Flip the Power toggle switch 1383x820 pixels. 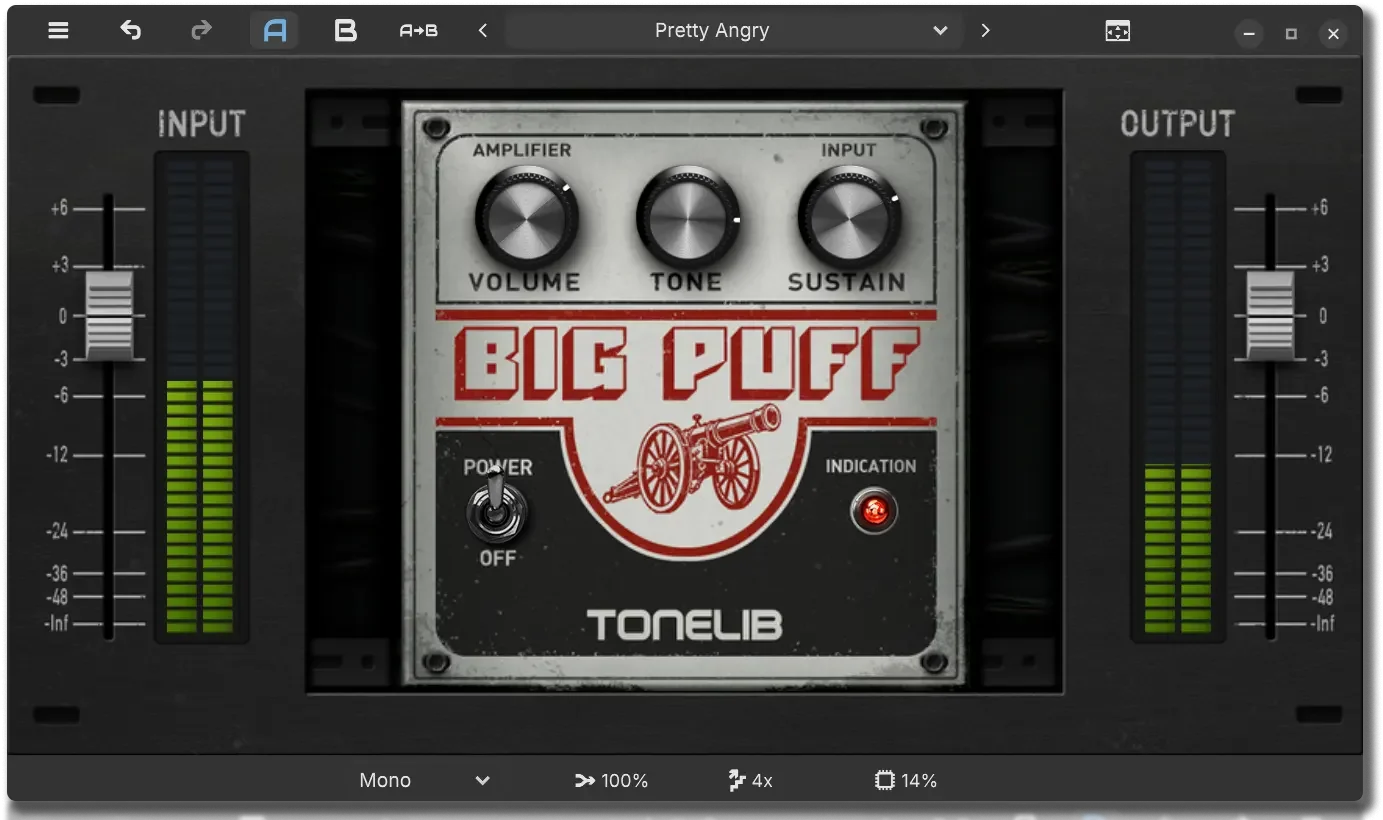click(x=496, y=510)
